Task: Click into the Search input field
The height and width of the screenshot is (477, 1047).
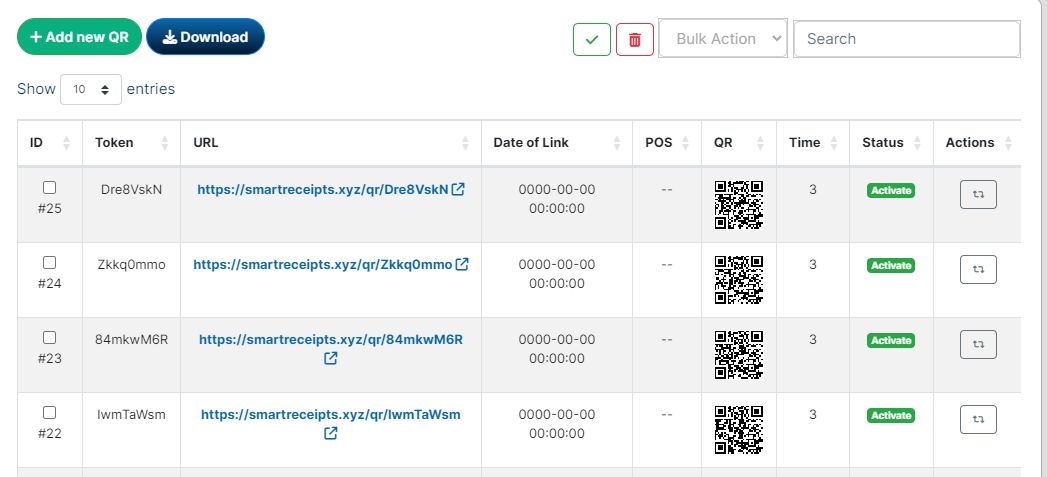Action: 906,39
